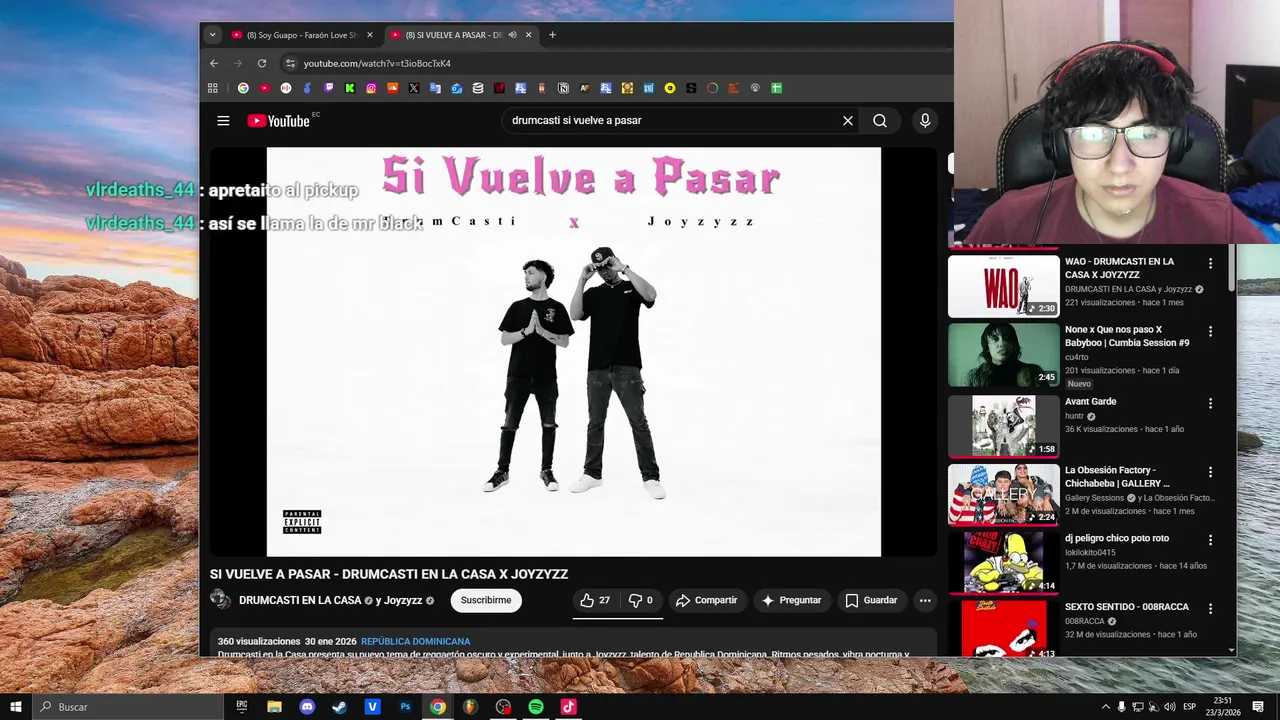Play dj peligro chico poto roto thumbnail
The width and height of the screenshot is (1280, 720).
point(1004,562)
